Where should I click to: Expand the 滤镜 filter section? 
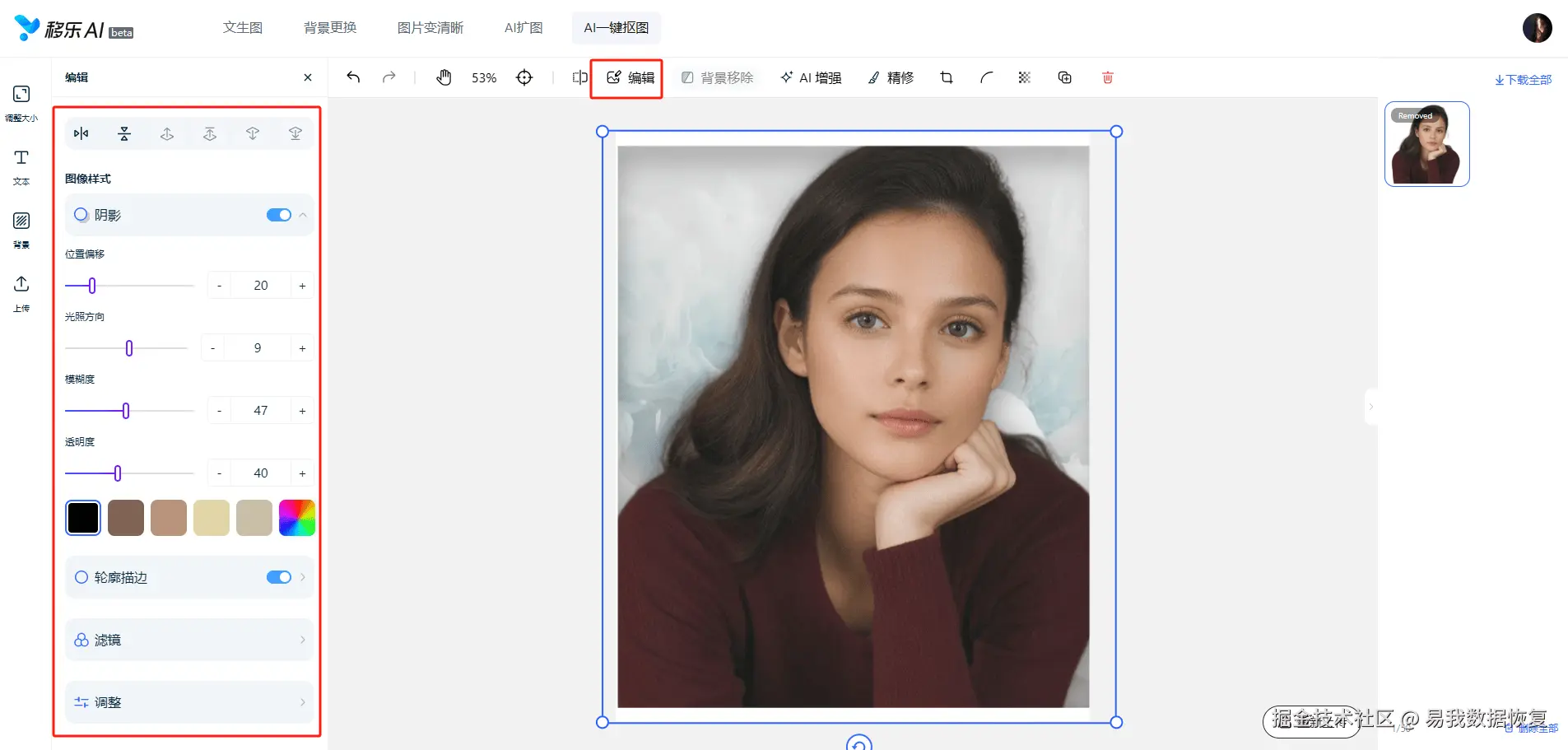tap(189, 640)
